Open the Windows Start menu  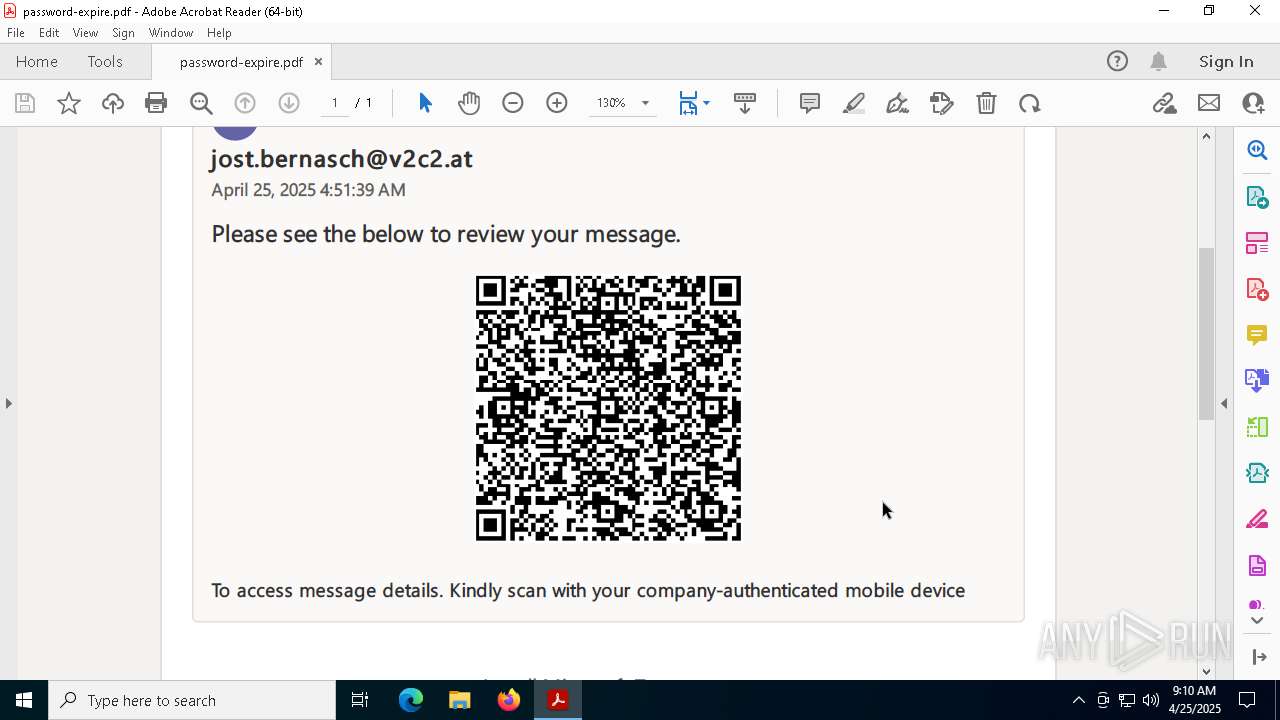click(x=24, y=700)
